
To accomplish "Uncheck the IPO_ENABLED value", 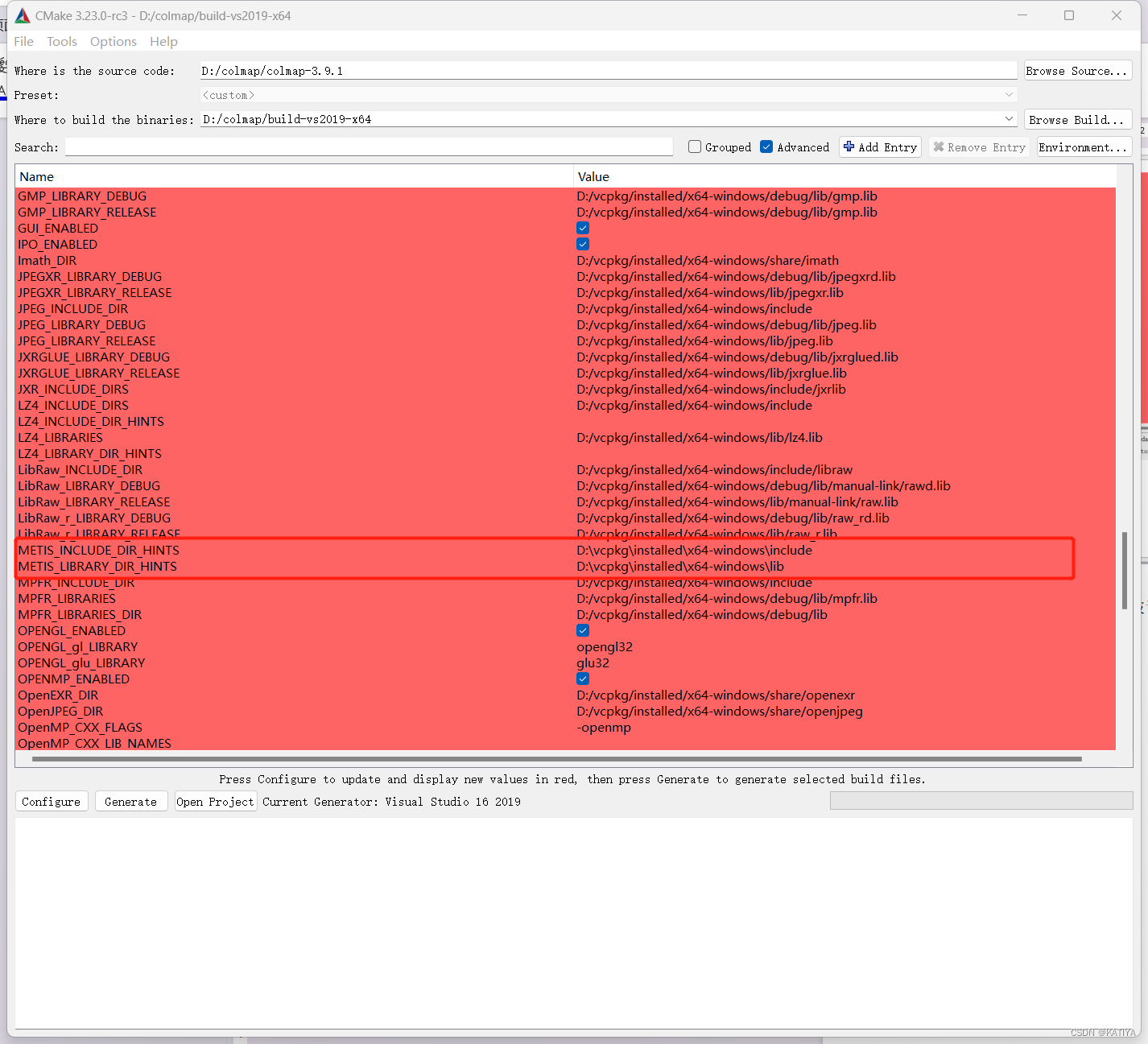I will (x=582, y=244).
